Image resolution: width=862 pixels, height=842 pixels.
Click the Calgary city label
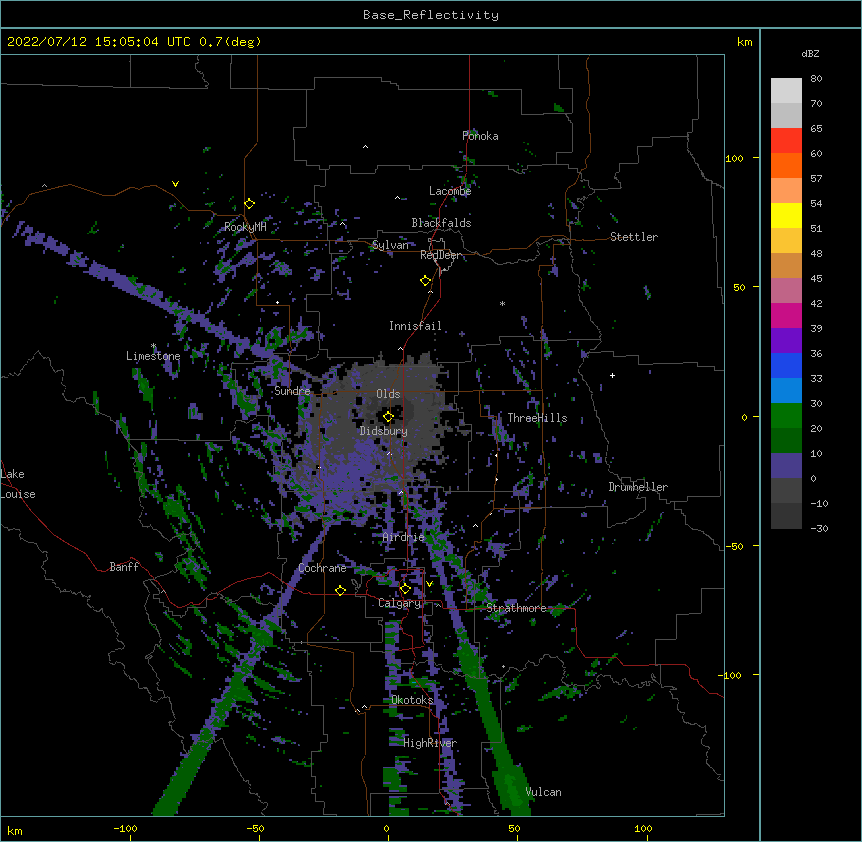pyautogui.click(x=400, y=603)
